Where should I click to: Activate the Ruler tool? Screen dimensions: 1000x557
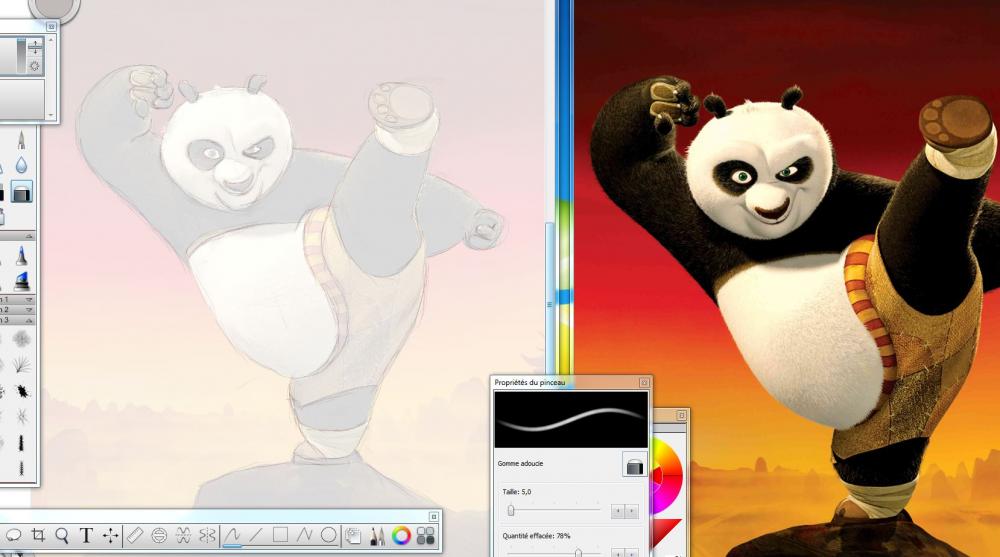(x=135, y=535)
